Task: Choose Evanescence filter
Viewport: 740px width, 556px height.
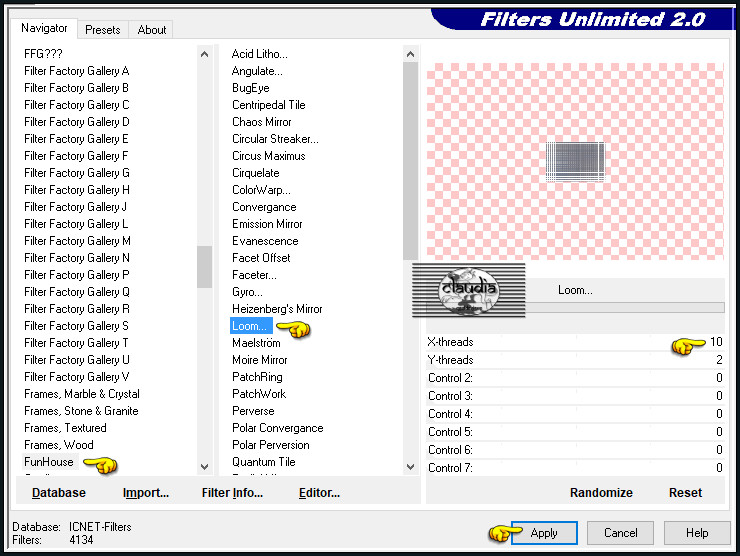Action: click(x=265, y=241)
